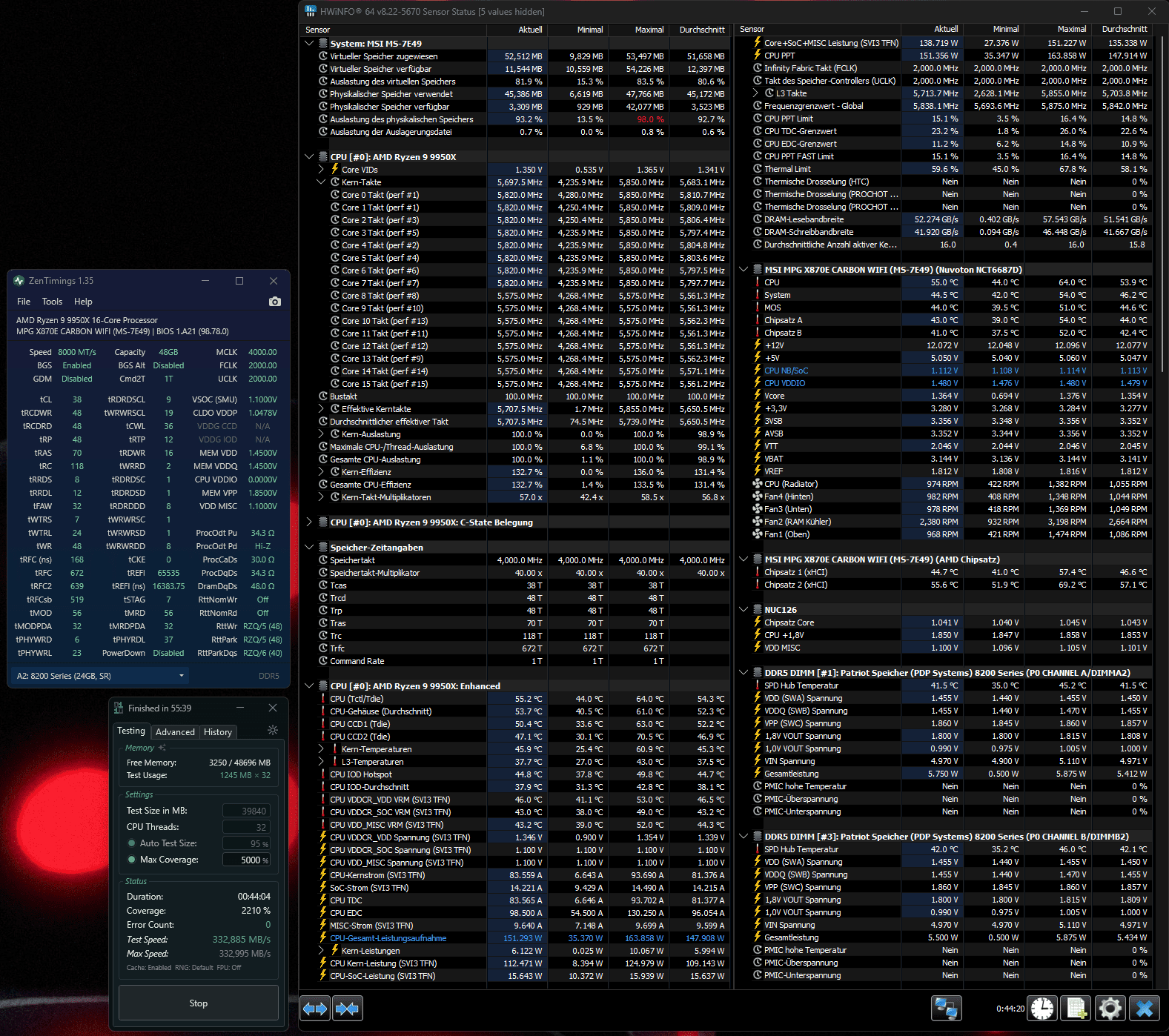Click the memory tester app icon in title bar
The width and height of the screenshot is (1169, 1036).
(119, 708)
